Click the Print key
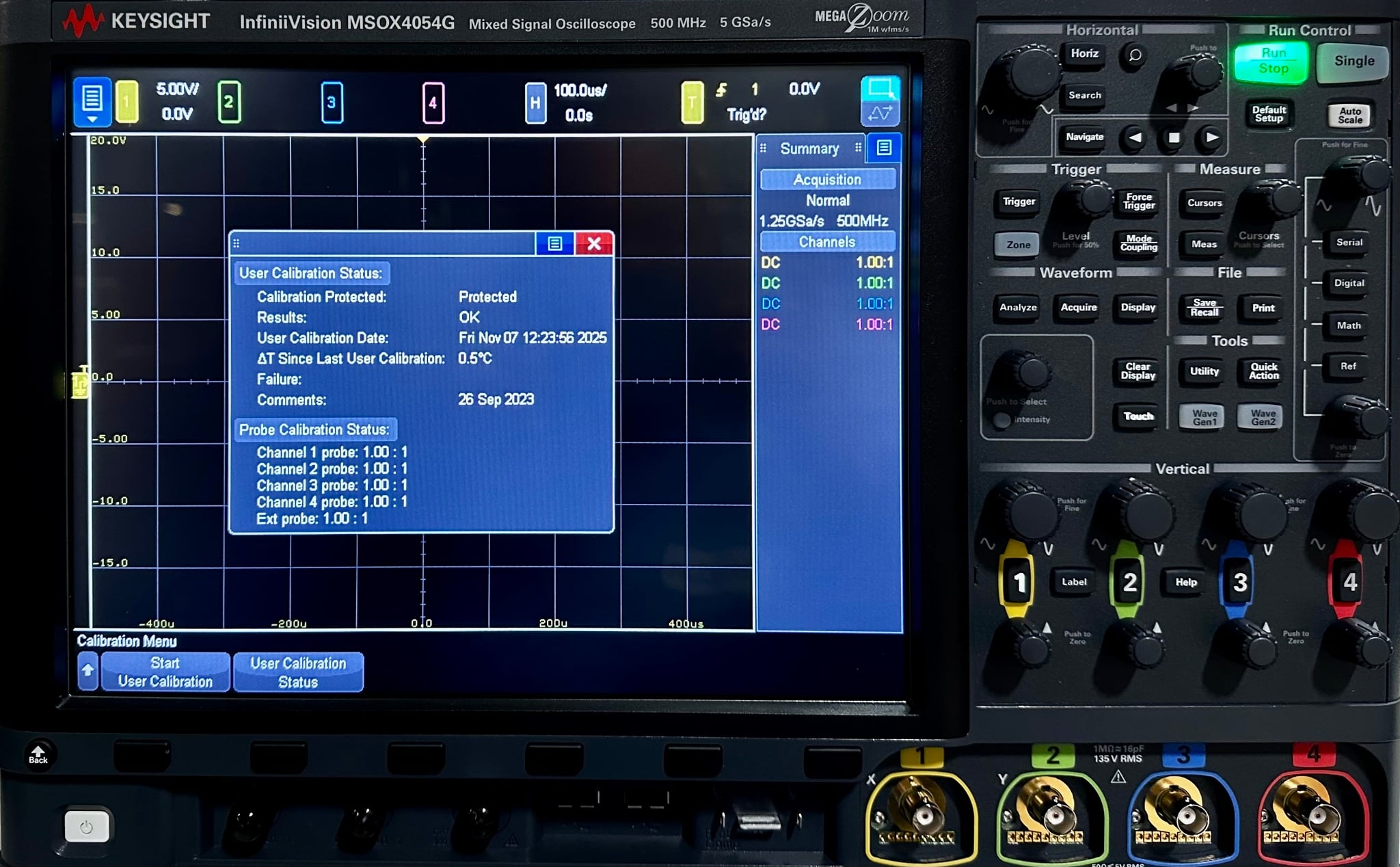 pyautogui.click(x=1263, y=308)
